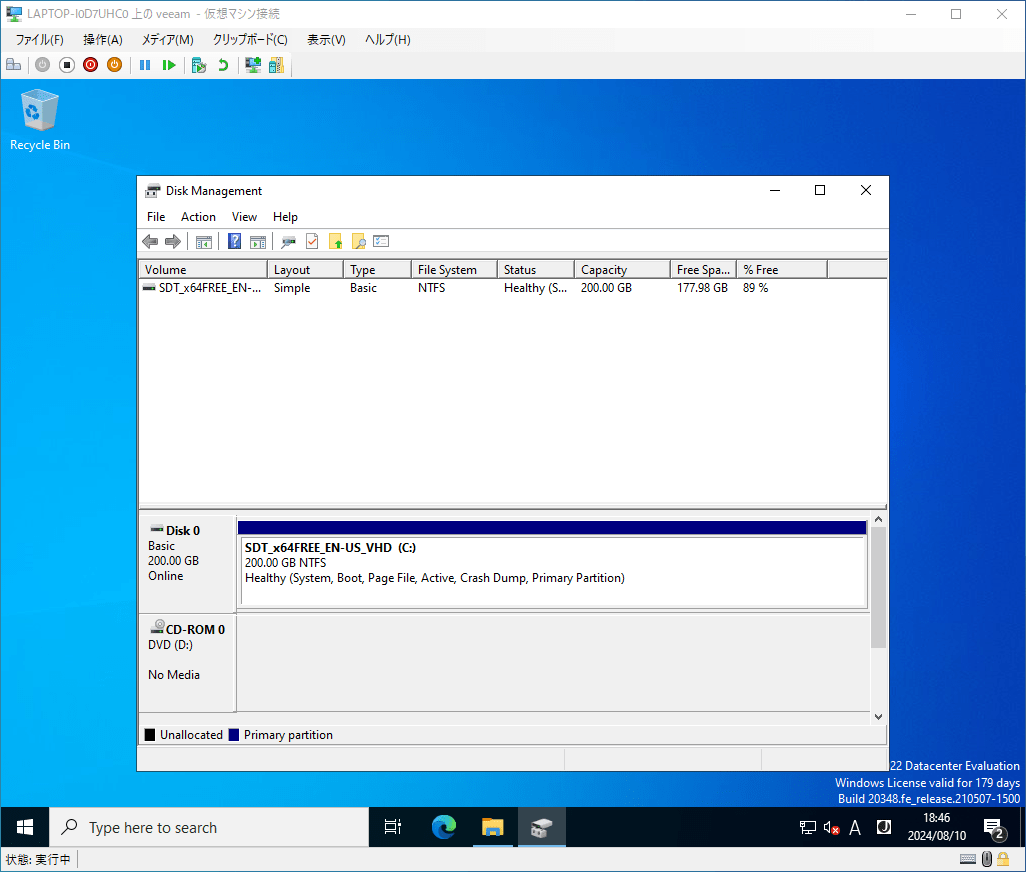The height and width of the screenshot is (872, 1026).
Task: Select the Disk 0 label panel
Action: coord(187,563)
